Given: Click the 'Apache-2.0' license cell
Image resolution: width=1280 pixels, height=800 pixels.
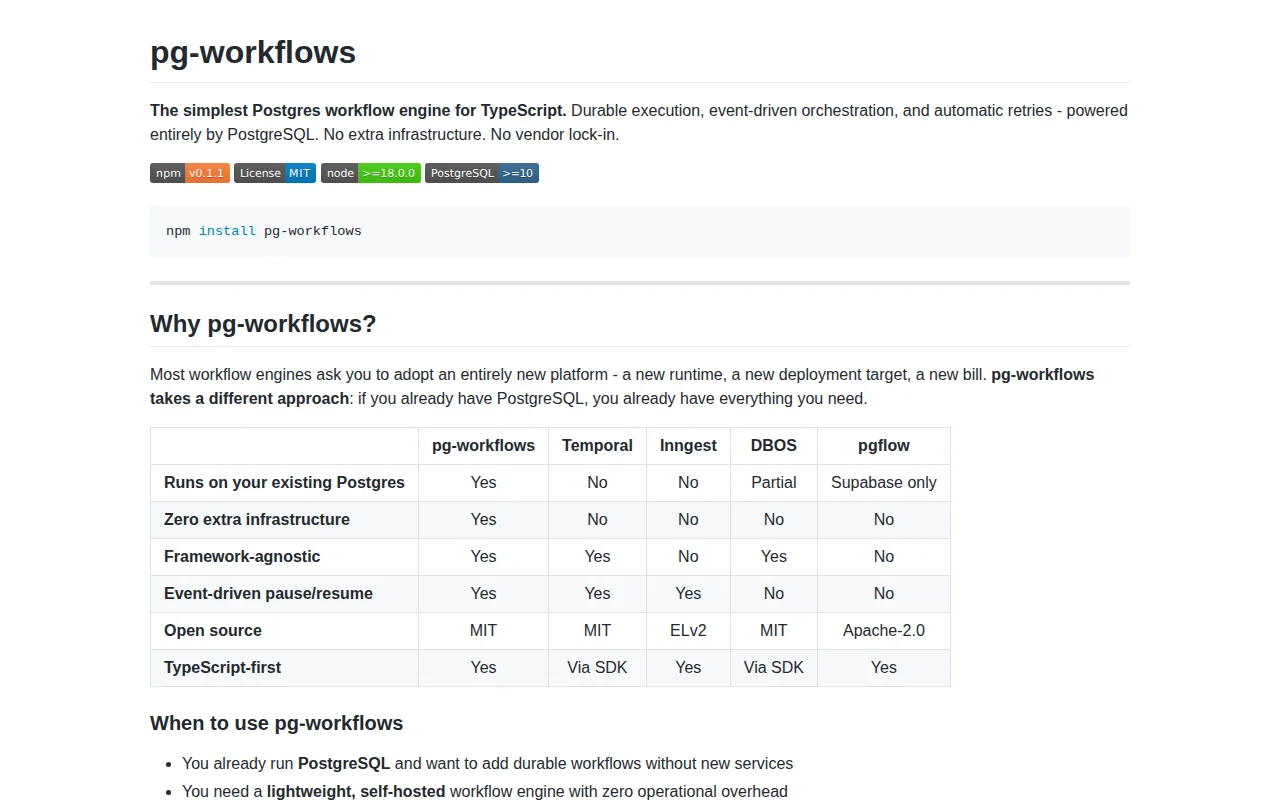Looking at the screenshot, I should pos(884,631).
